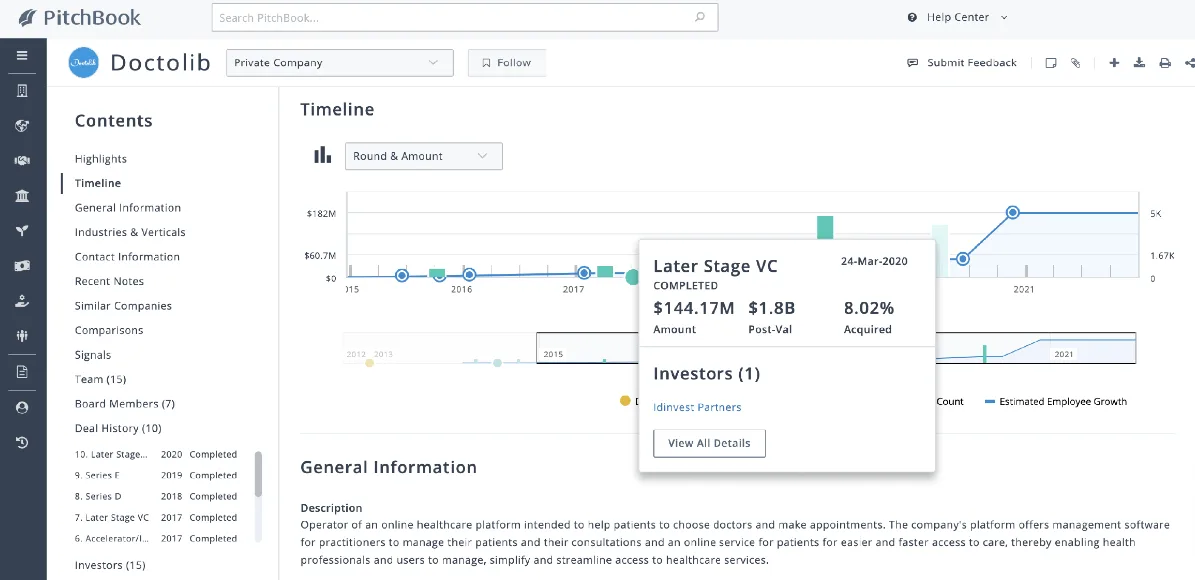Open the Private Company dropdown

[x=340, y=62]
